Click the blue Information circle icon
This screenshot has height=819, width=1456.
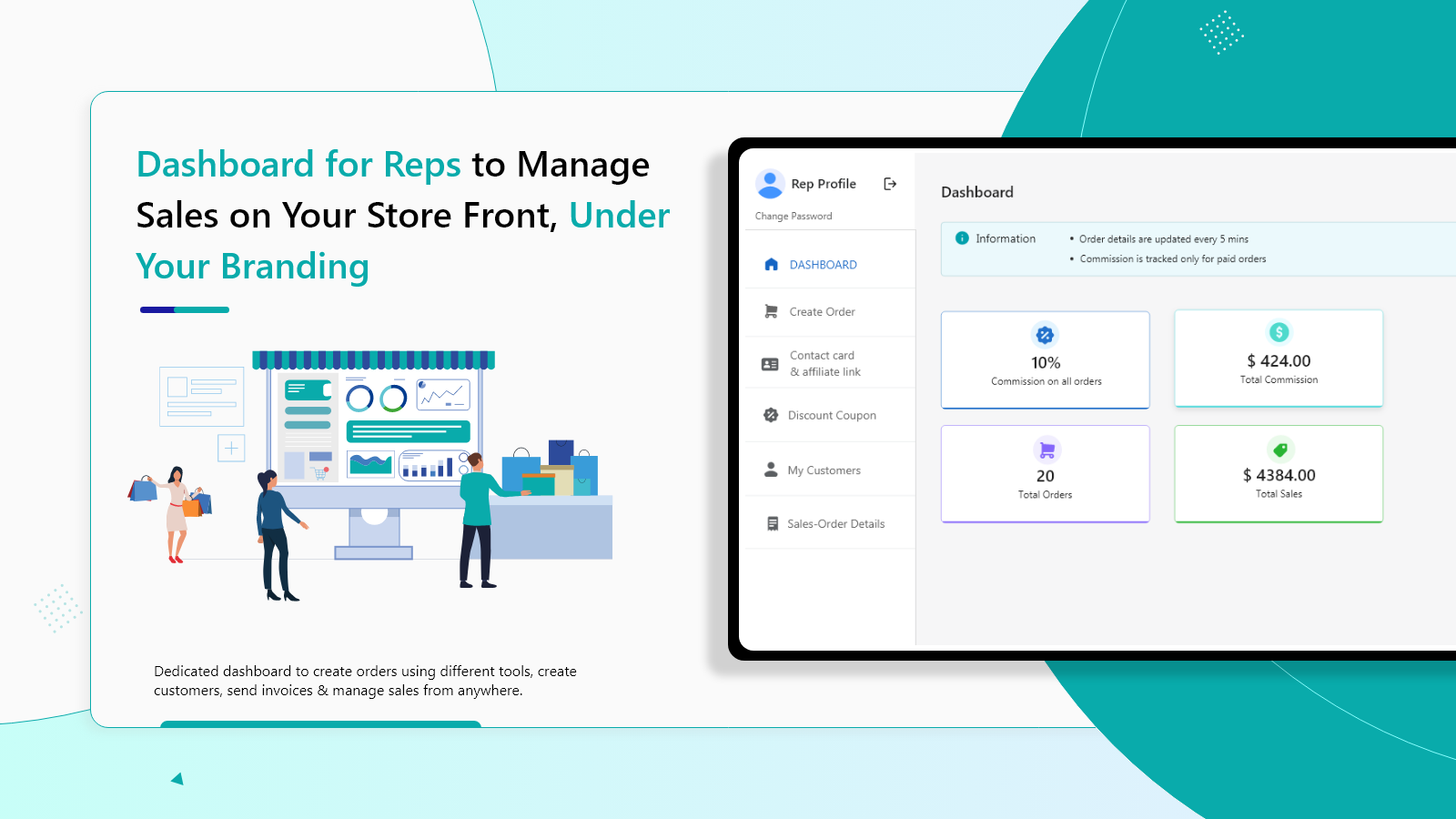click(x=962, y=238)
